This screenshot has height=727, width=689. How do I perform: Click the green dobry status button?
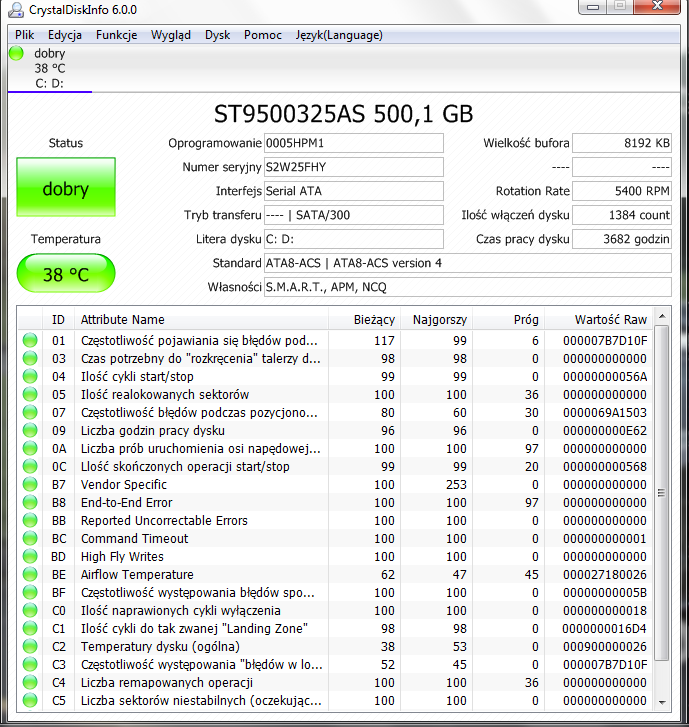click(66, 187)
